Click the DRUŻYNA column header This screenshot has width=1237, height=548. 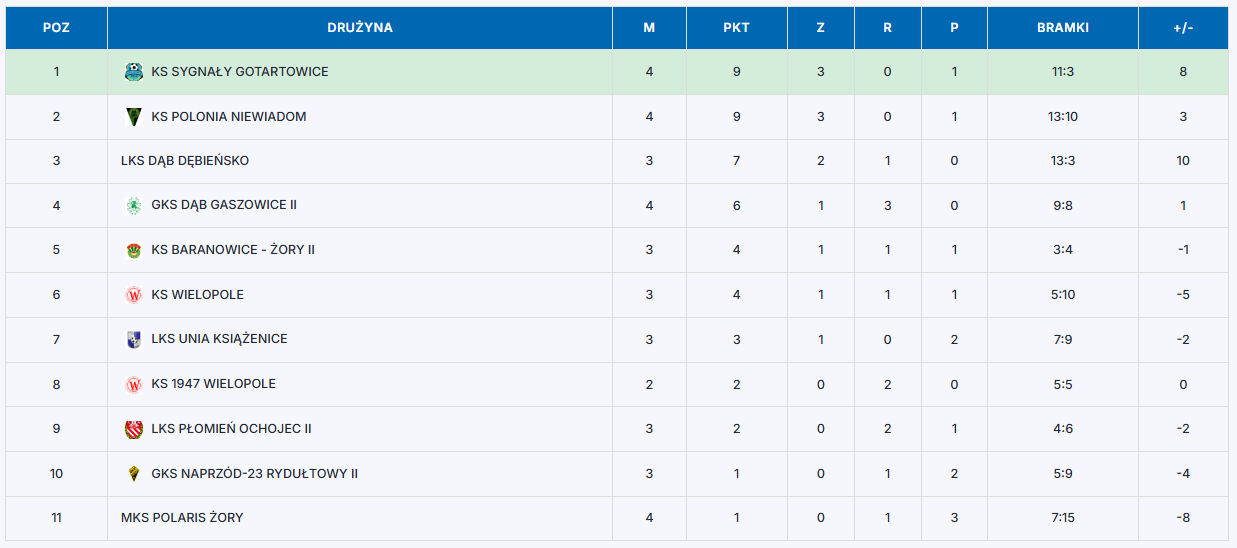[x=360, y=28]
